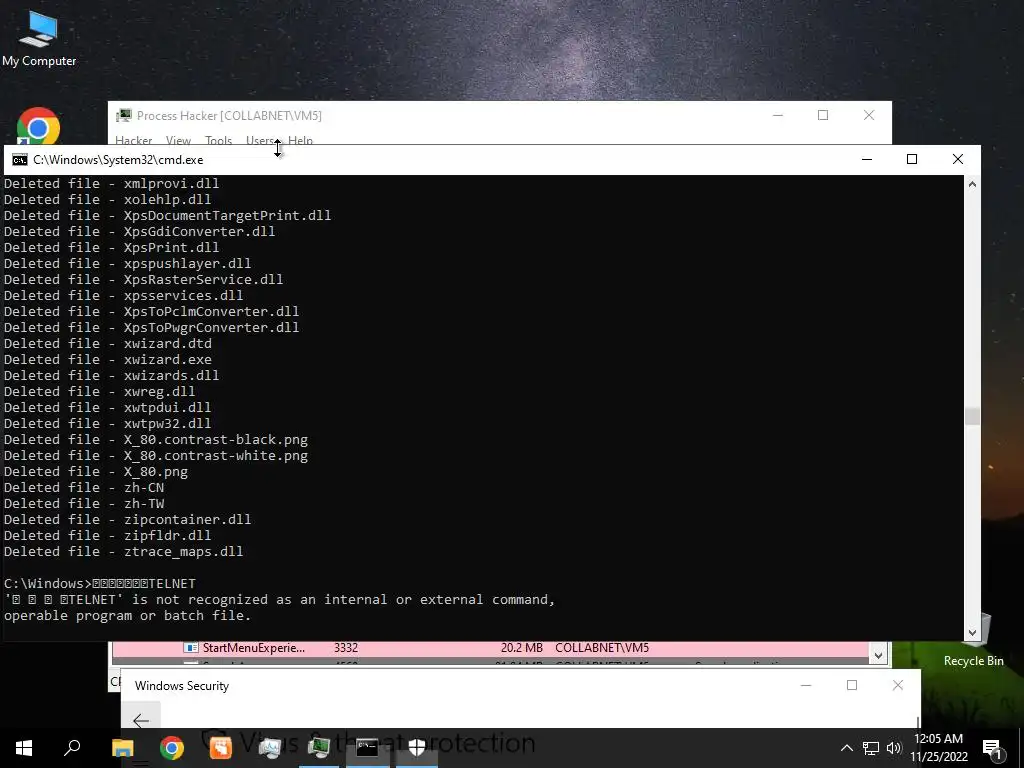
Task: Open File Explorer from the taskbar
Action: [x=122, y=748]
